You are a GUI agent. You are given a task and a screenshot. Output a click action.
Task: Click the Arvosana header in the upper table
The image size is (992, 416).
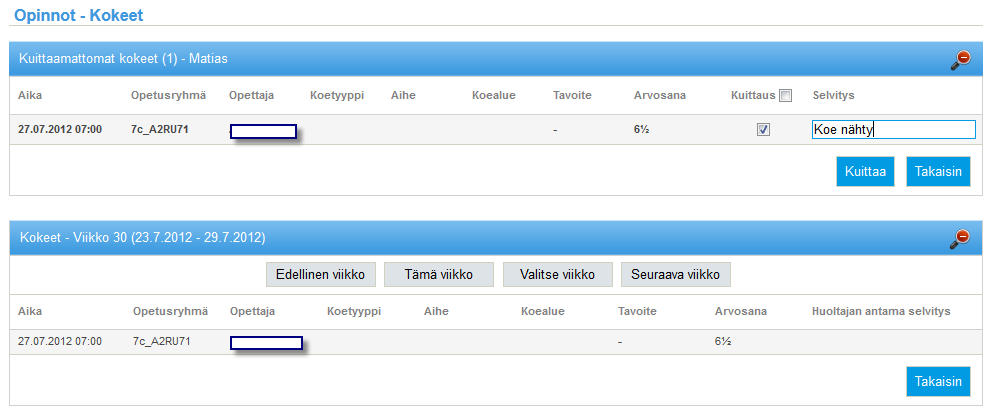[x=660, y=95]
